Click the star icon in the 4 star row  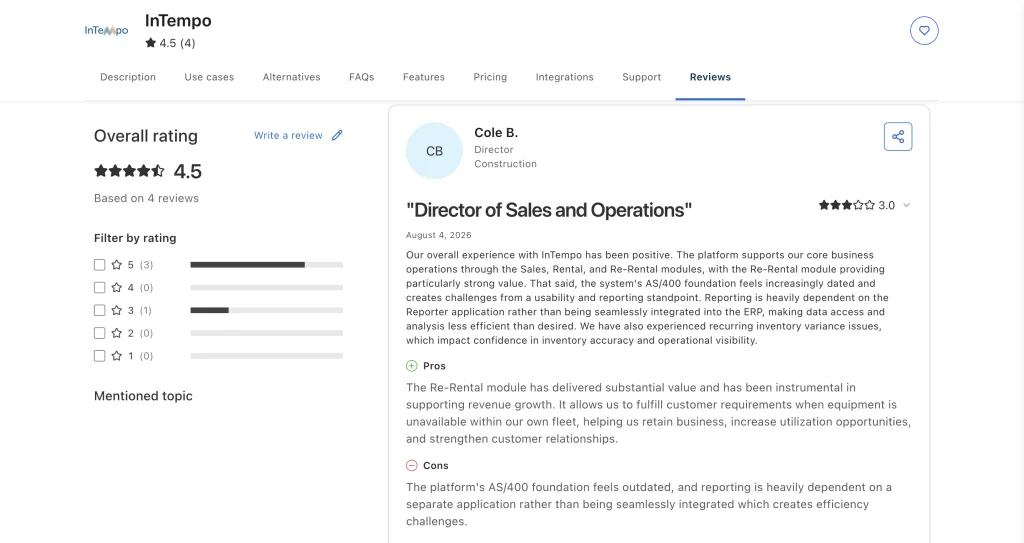coord(117,288)
